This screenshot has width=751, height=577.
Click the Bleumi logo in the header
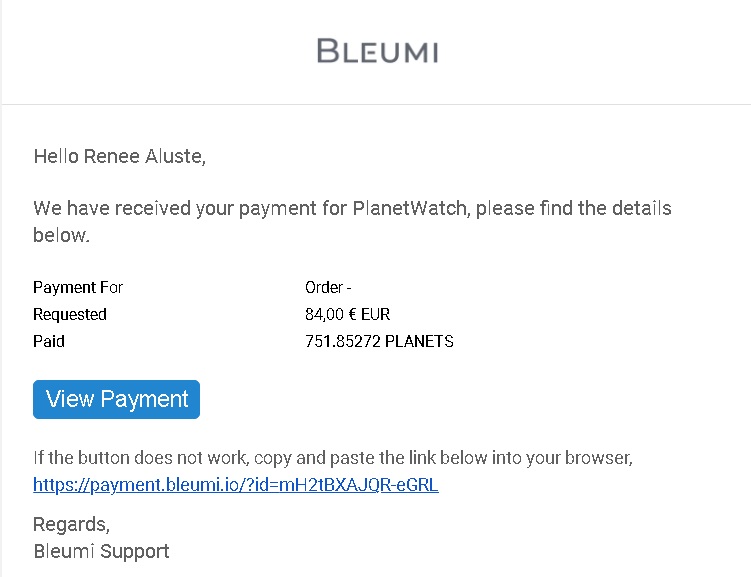pyautogui.click(x=377, y=51)
